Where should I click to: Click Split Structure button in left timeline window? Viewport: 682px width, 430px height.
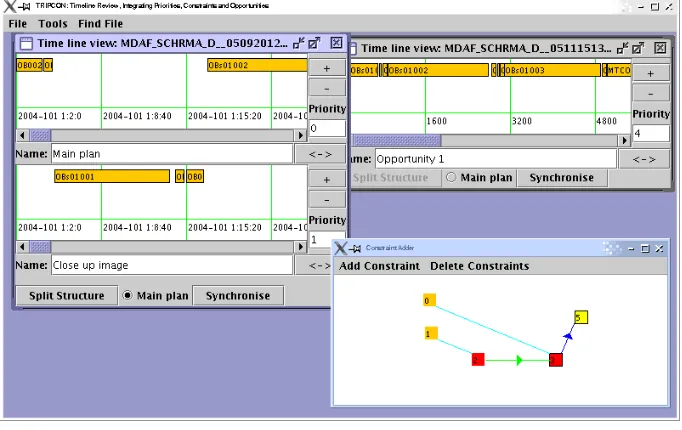pyautogui.click(x=67, y=296)
